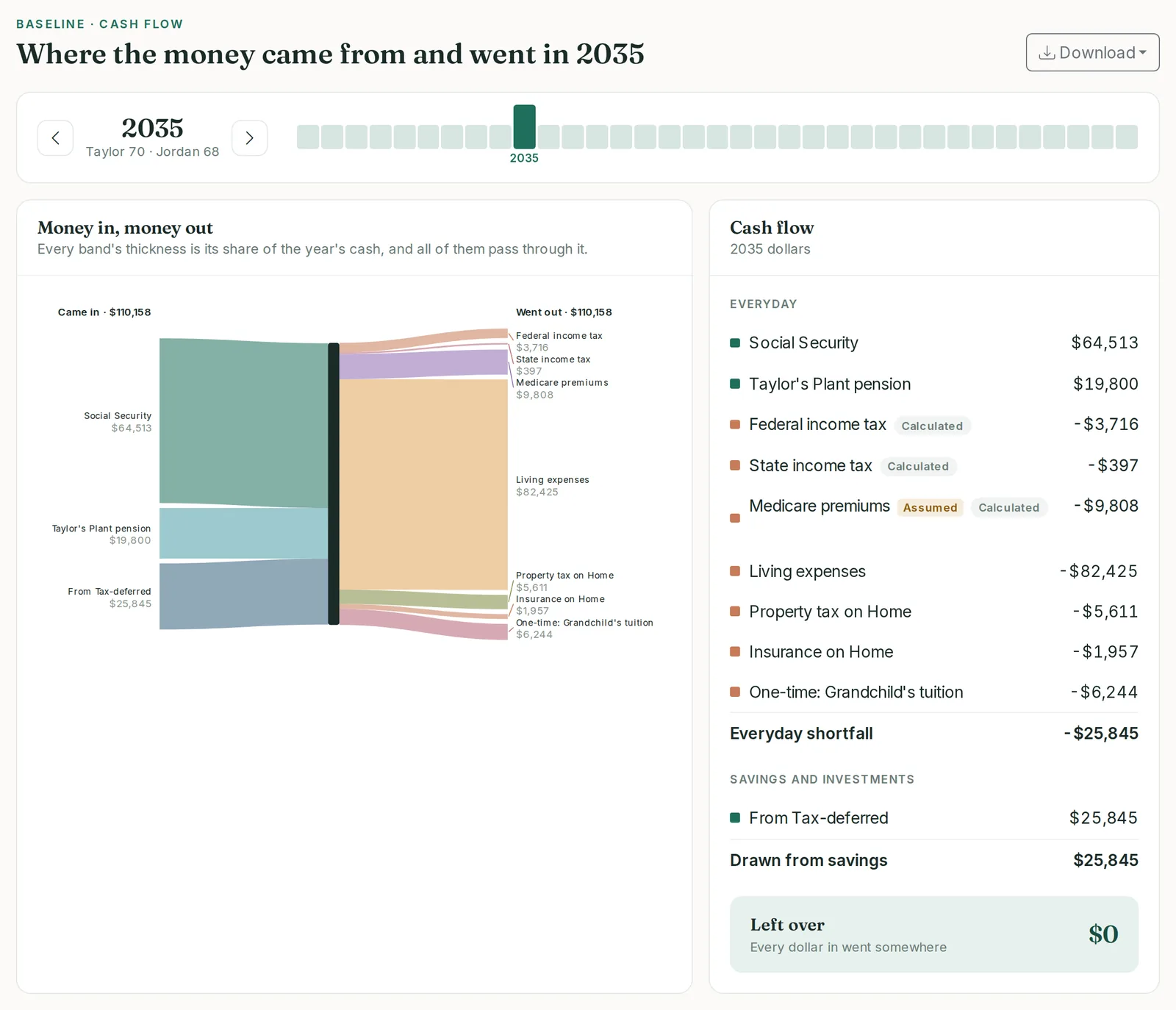Click the Medicare premiums purple band
The height and width of the screenshot is (1010, 1176).
(x=423, y=365)
